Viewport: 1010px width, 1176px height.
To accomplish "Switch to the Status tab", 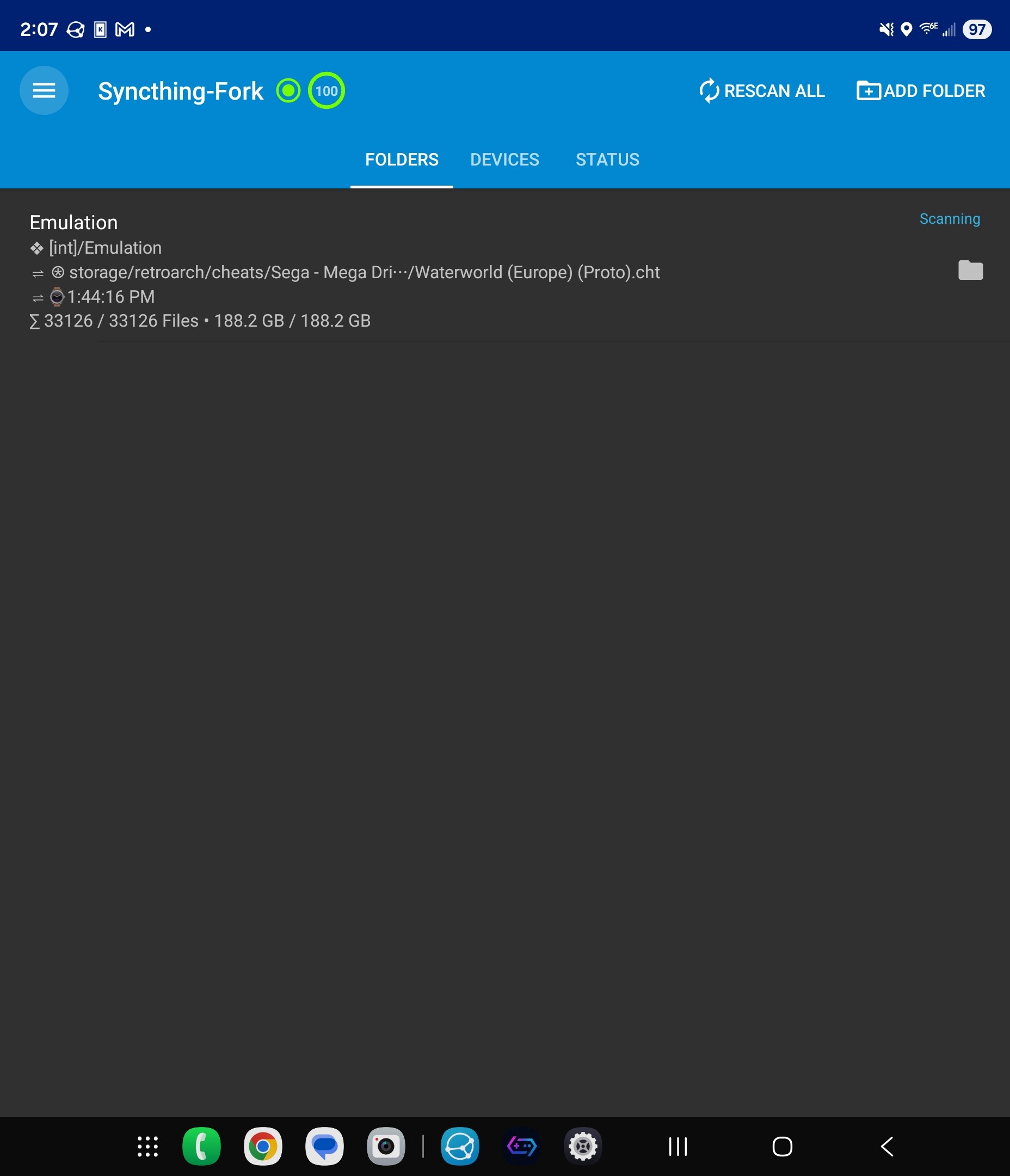I will click(x=607, y=160).
